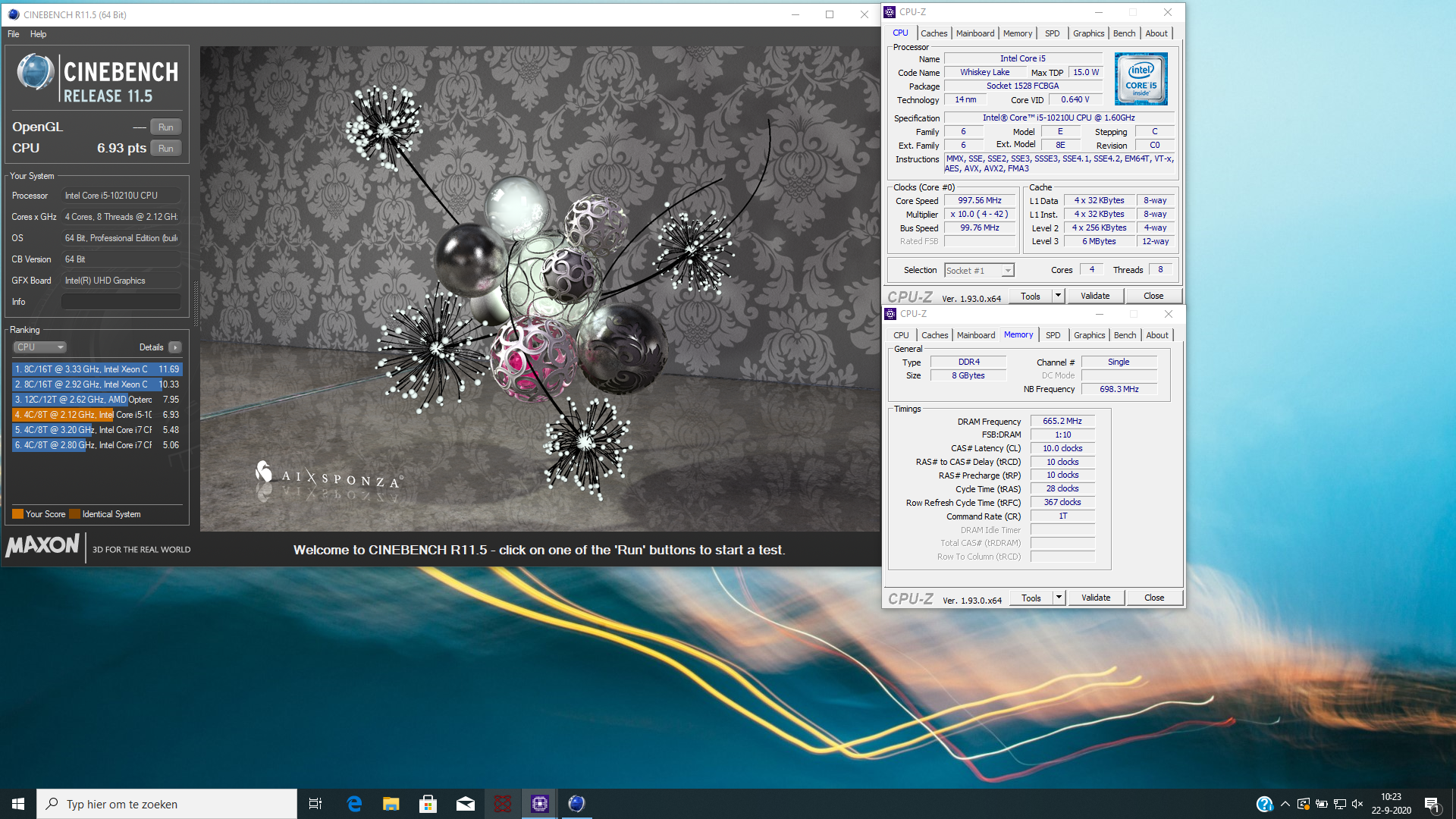Select ranking entry 8C/16T @ 2.92 GHz Xeon

point(97,384)
